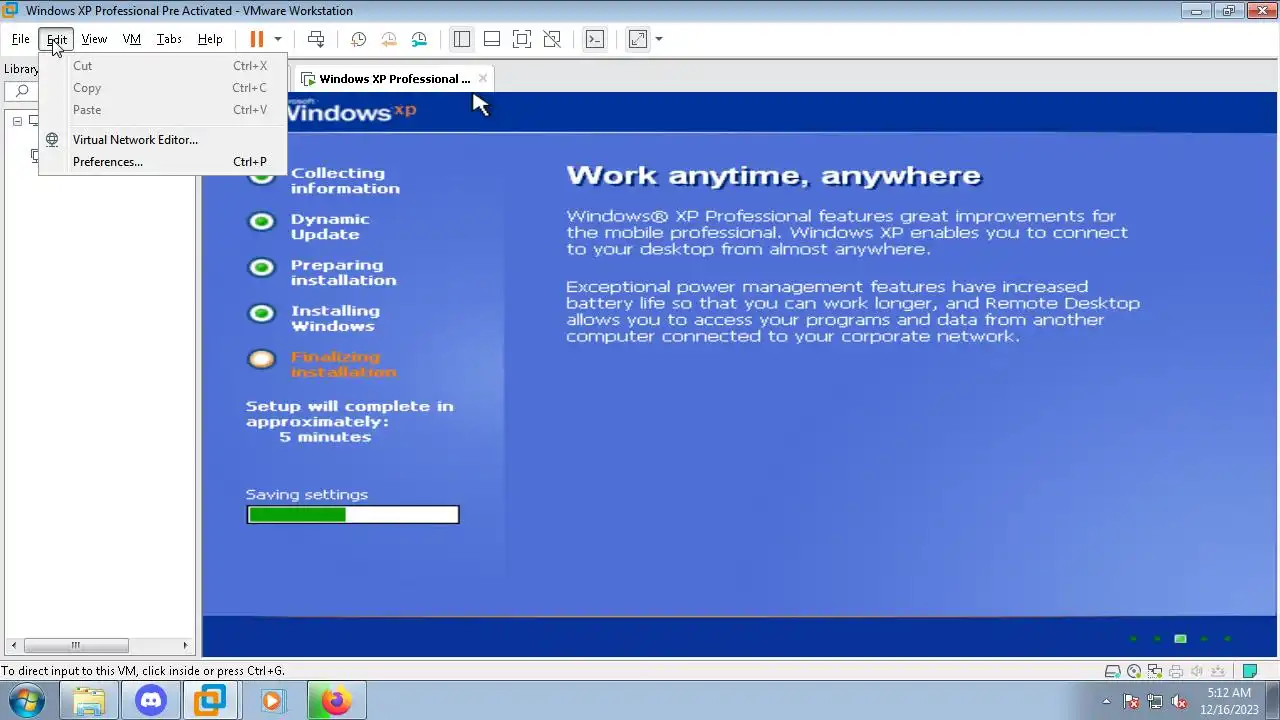This screenshot has height=720, width=1280.
Task: Click the library scrollbar left arrow
Action: (x=14, y=645)
